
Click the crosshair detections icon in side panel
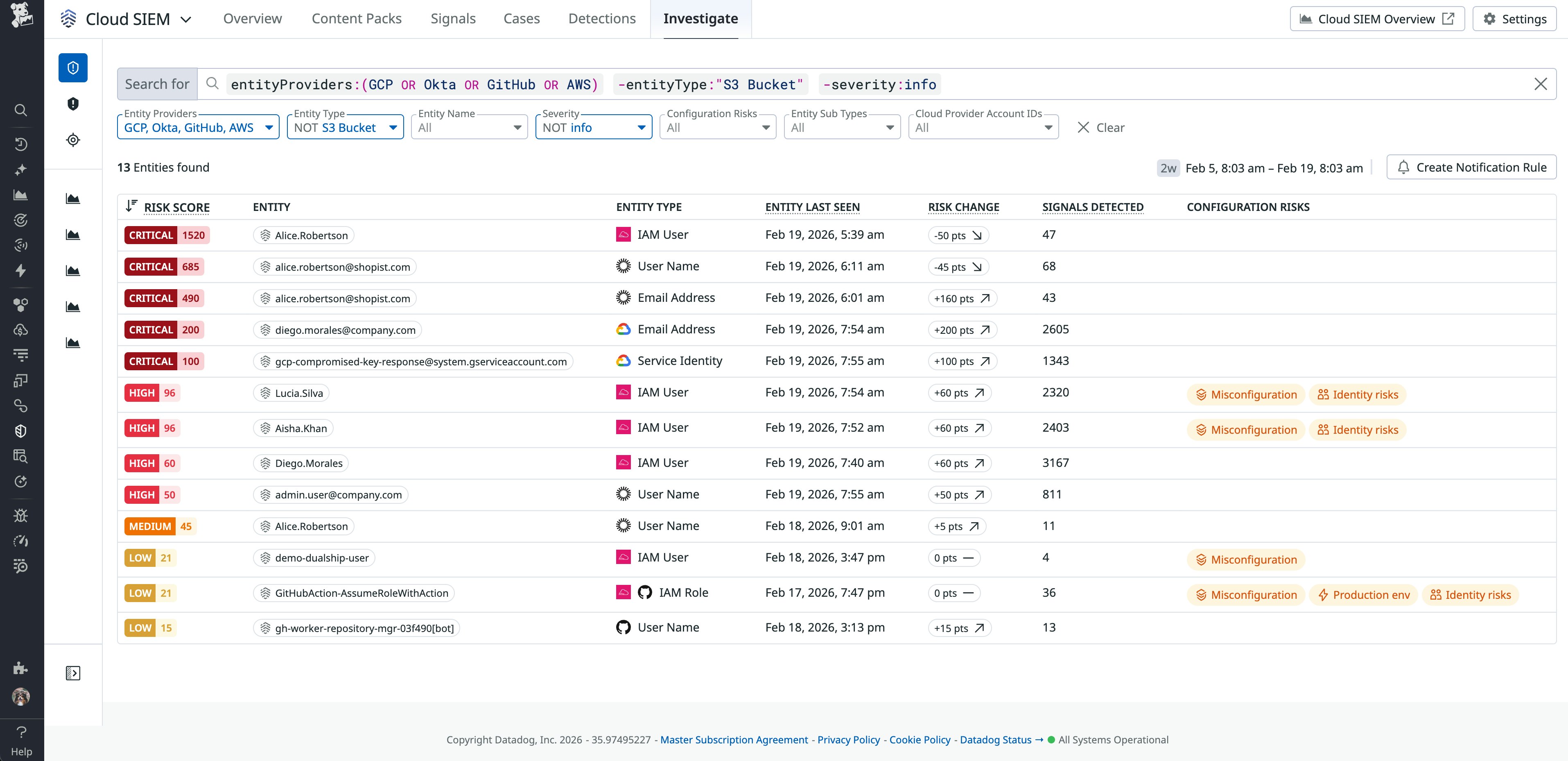click(73, 139)
